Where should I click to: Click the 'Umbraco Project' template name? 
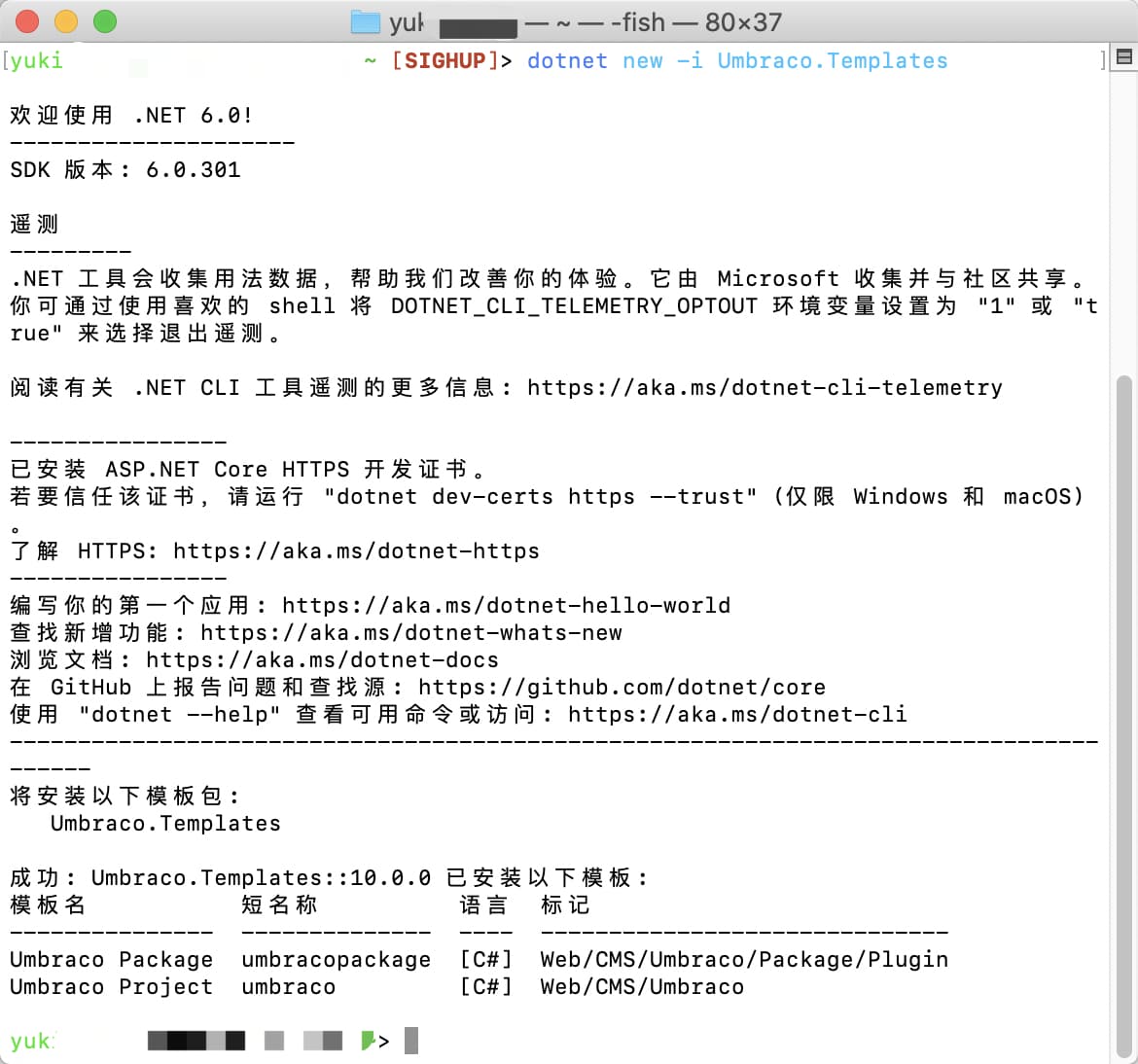[112, 986]
